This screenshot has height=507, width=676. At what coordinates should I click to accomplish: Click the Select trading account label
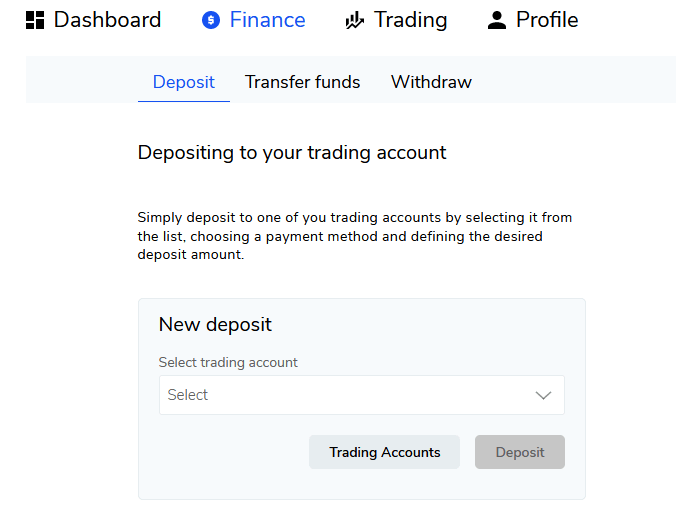pos(228,362)
